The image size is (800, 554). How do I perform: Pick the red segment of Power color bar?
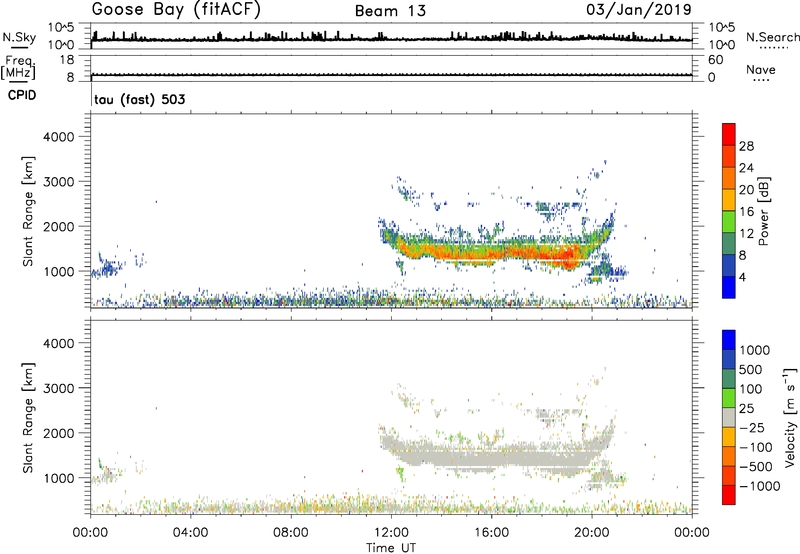[x=730, y=141]
